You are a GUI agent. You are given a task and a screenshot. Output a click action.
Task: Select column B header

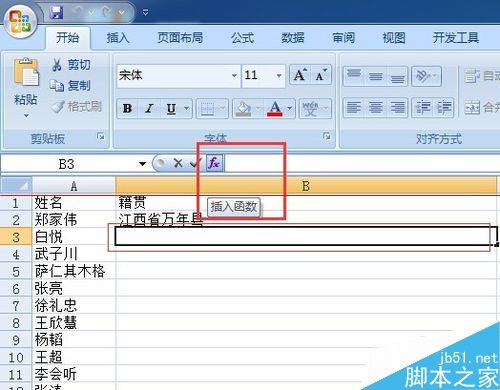click(306, 186)
